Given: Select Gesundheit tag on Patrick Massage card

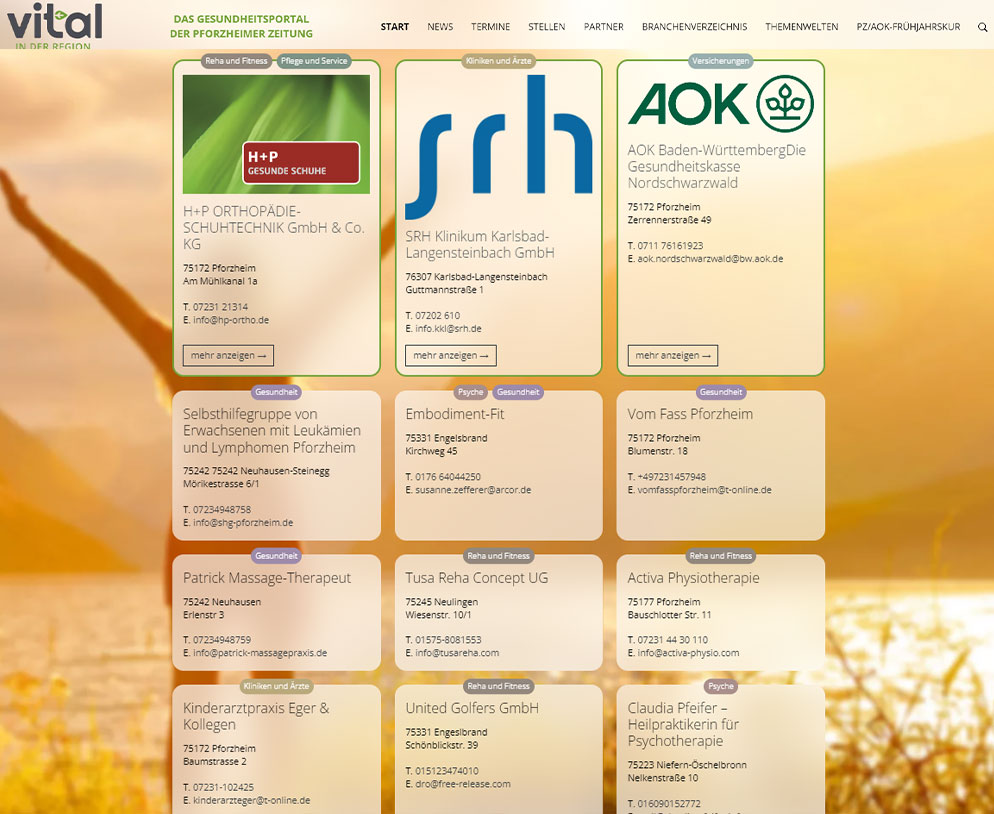Looking at the screenshot, I should coord(276,555).
